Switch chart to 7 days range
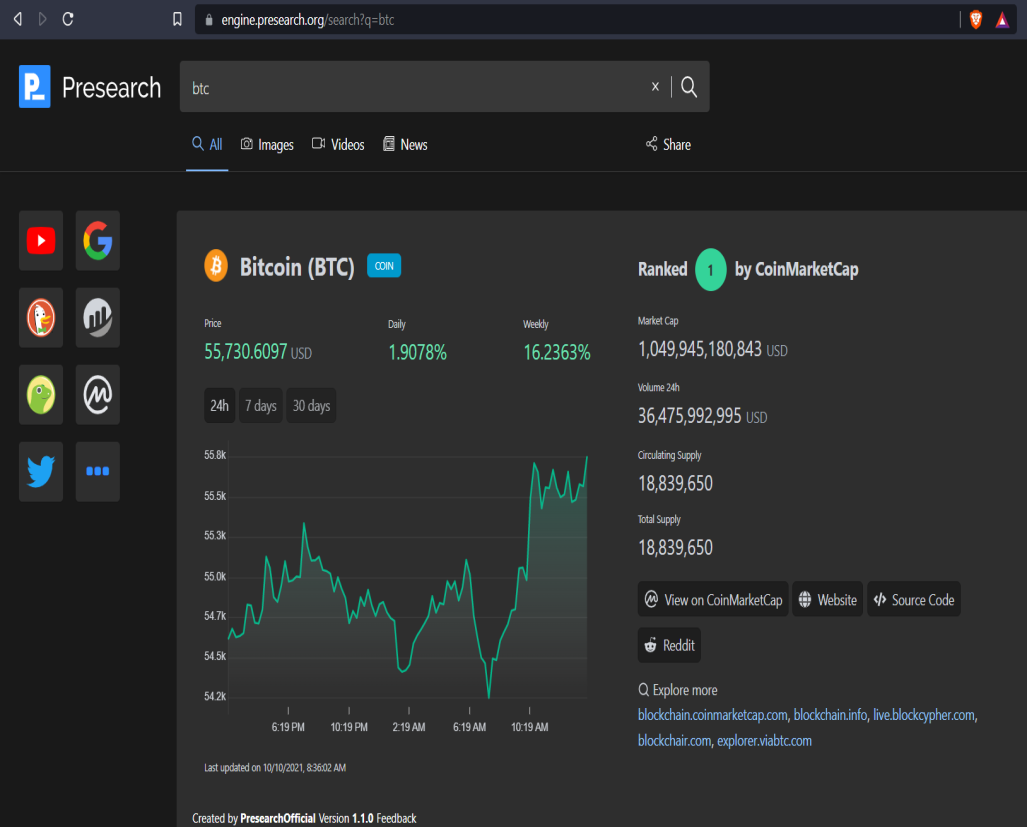The height and width of the screenshot is (827, 1027). pos(261,405)
